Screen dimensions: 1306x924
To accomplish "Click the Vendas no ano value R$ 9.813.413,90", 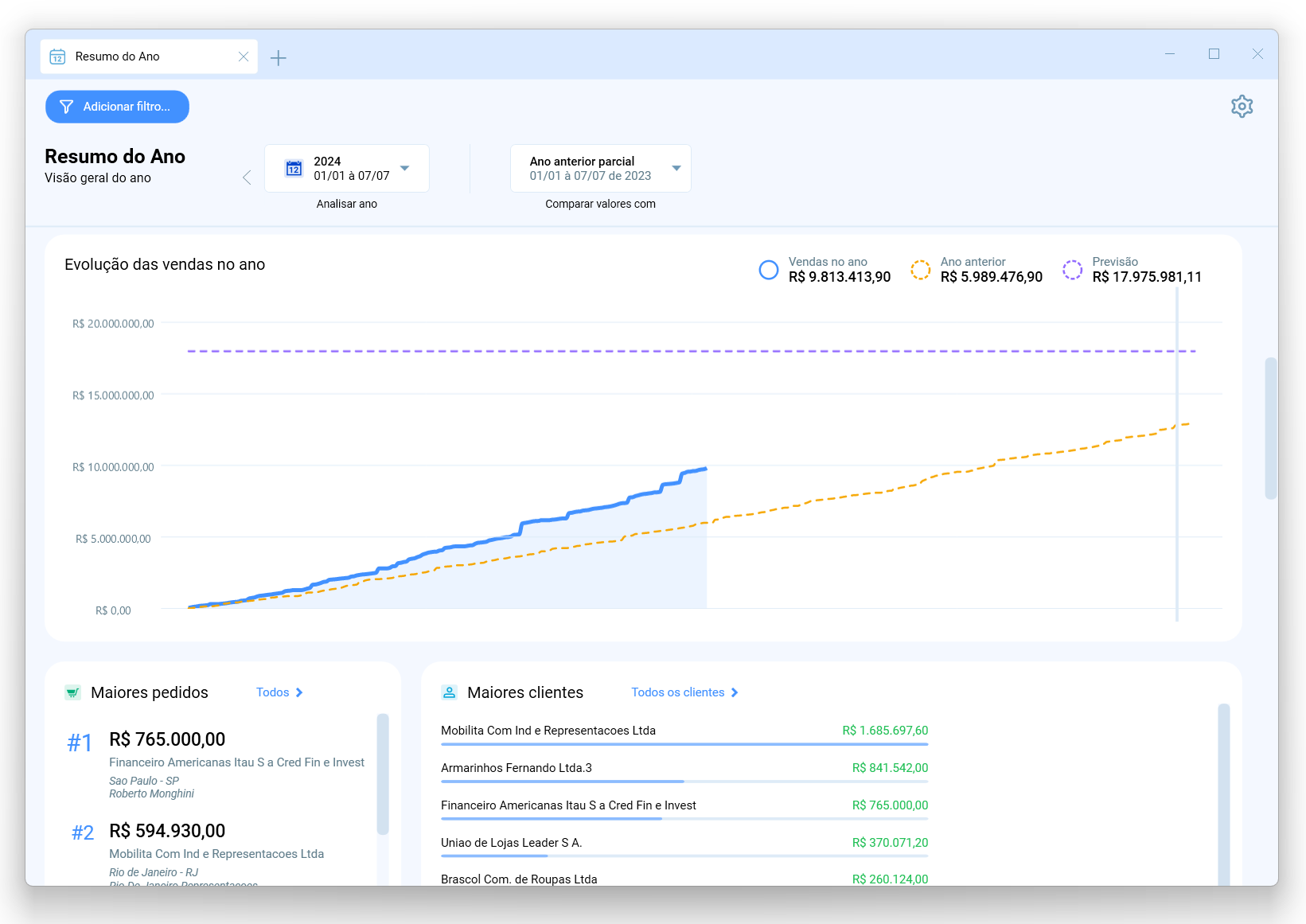I will (840, 277).
